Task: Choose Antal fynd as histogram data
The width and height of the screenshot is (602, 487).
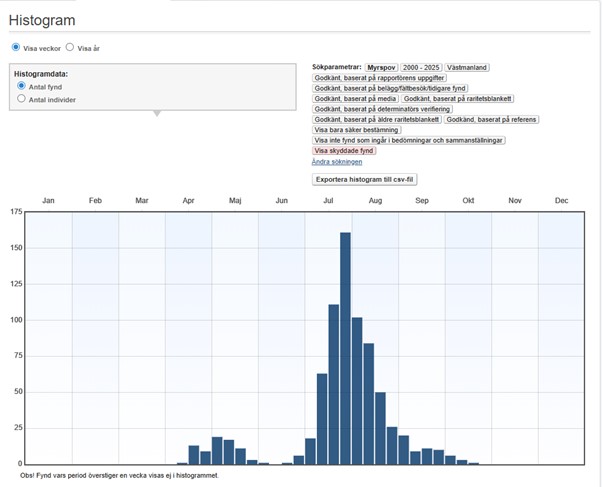Action: click(x=21, y=87)
